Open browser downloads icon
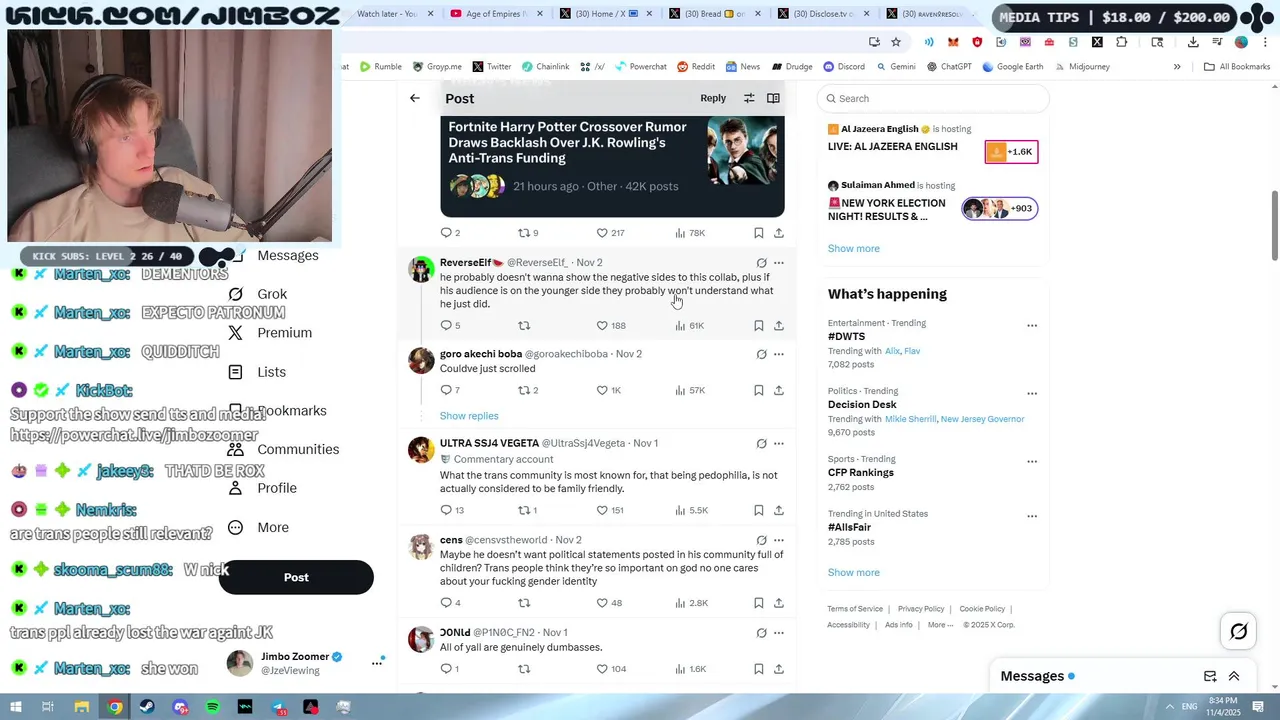This screenshot has height=720, width=1280. (x=1193, y=42)
